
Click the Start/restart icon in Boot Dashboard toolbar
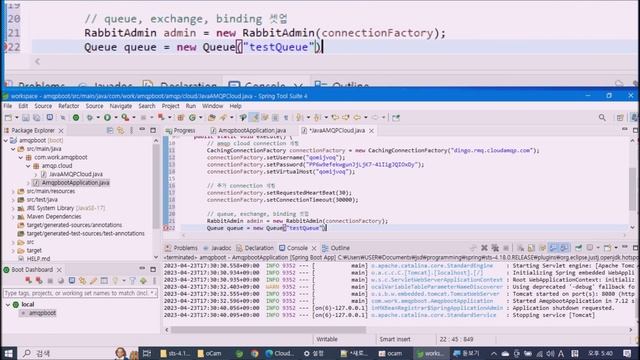28,281
